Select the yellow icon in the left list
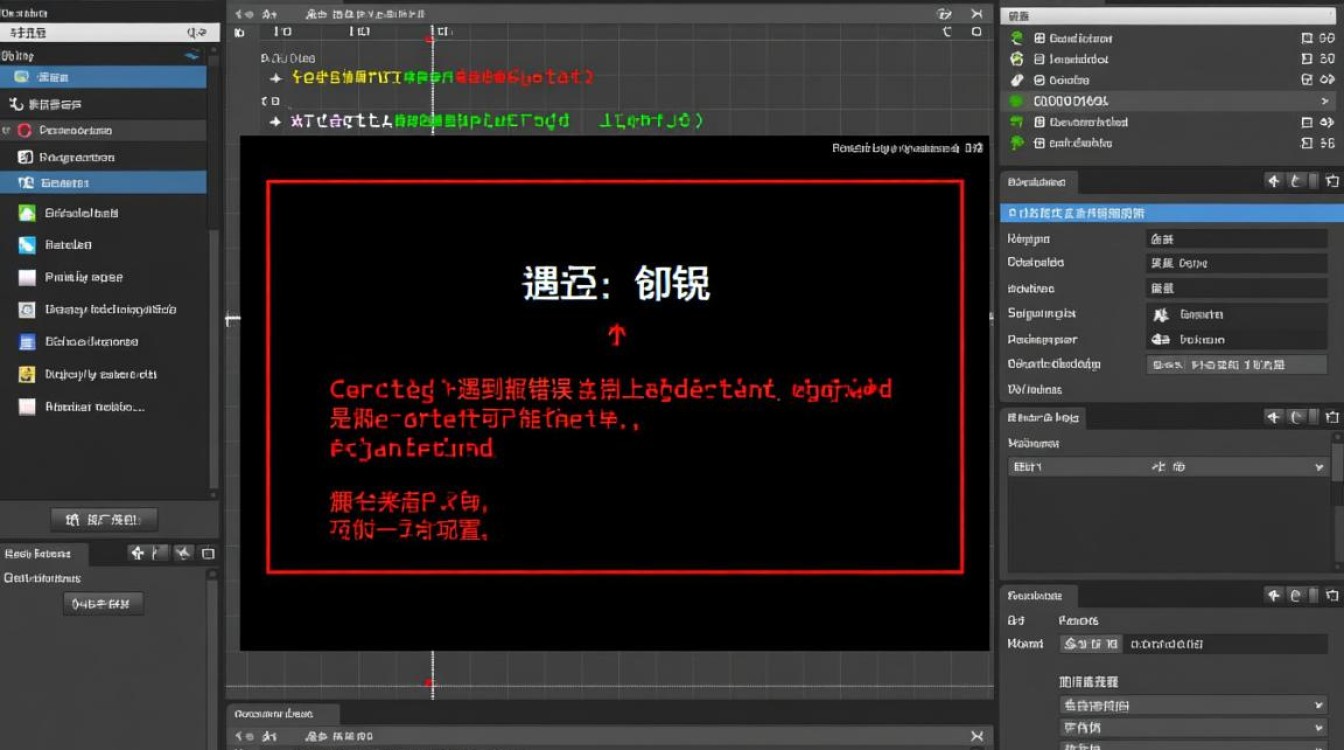The width and height of the screenshot is (1344, 750). (x=27, y=375)
